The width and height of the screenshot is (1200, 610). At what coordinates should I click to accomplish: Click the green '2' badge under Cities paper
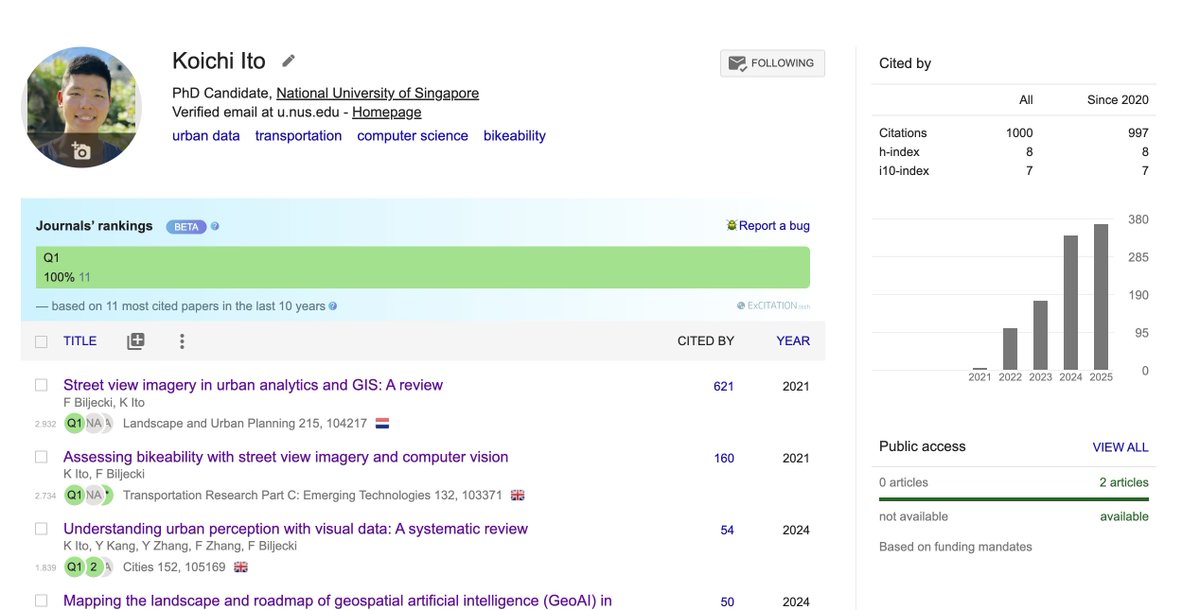94,567
